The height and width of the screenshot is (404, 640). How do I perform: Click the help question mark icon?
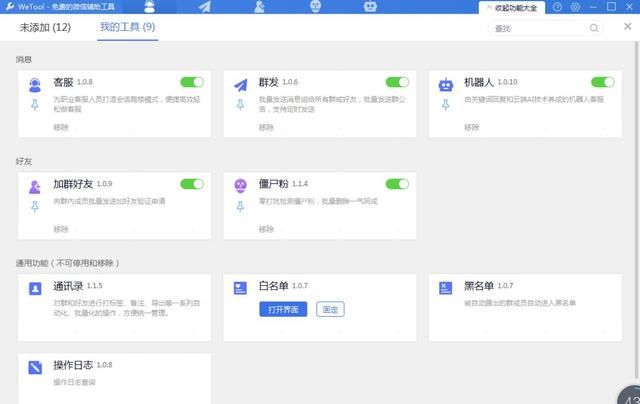point(557,7)
